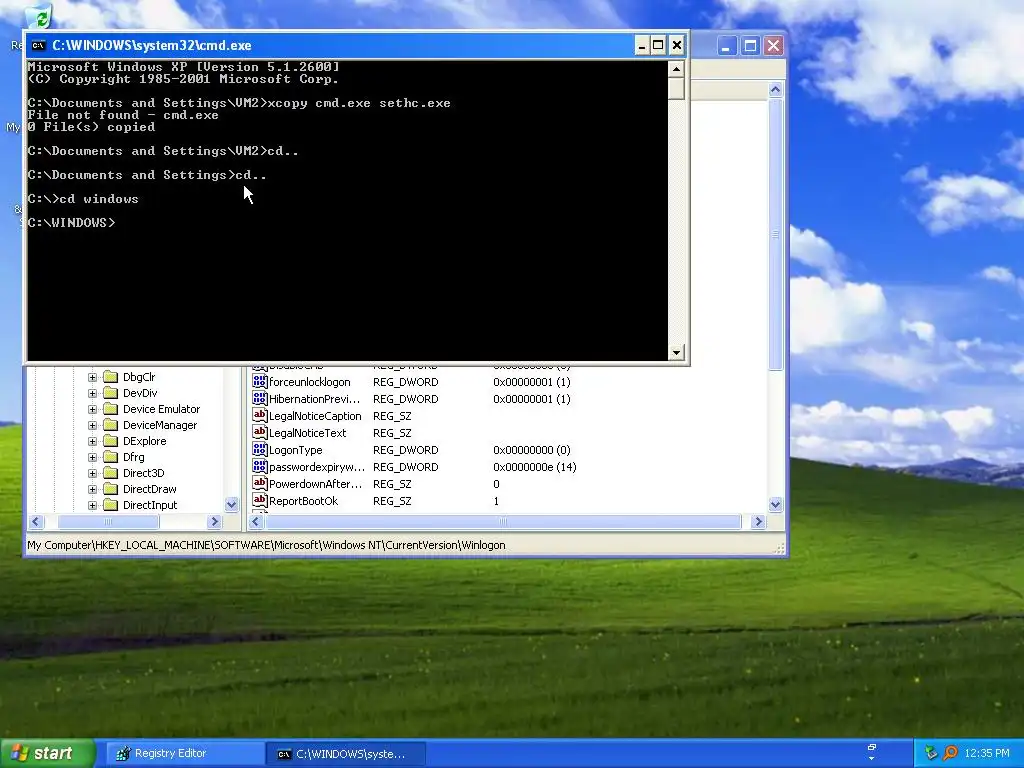This screenshot has width=1024, height=768.
Task: Open the Recycle Bin desktop icon
Action: [x=39, y=18]
